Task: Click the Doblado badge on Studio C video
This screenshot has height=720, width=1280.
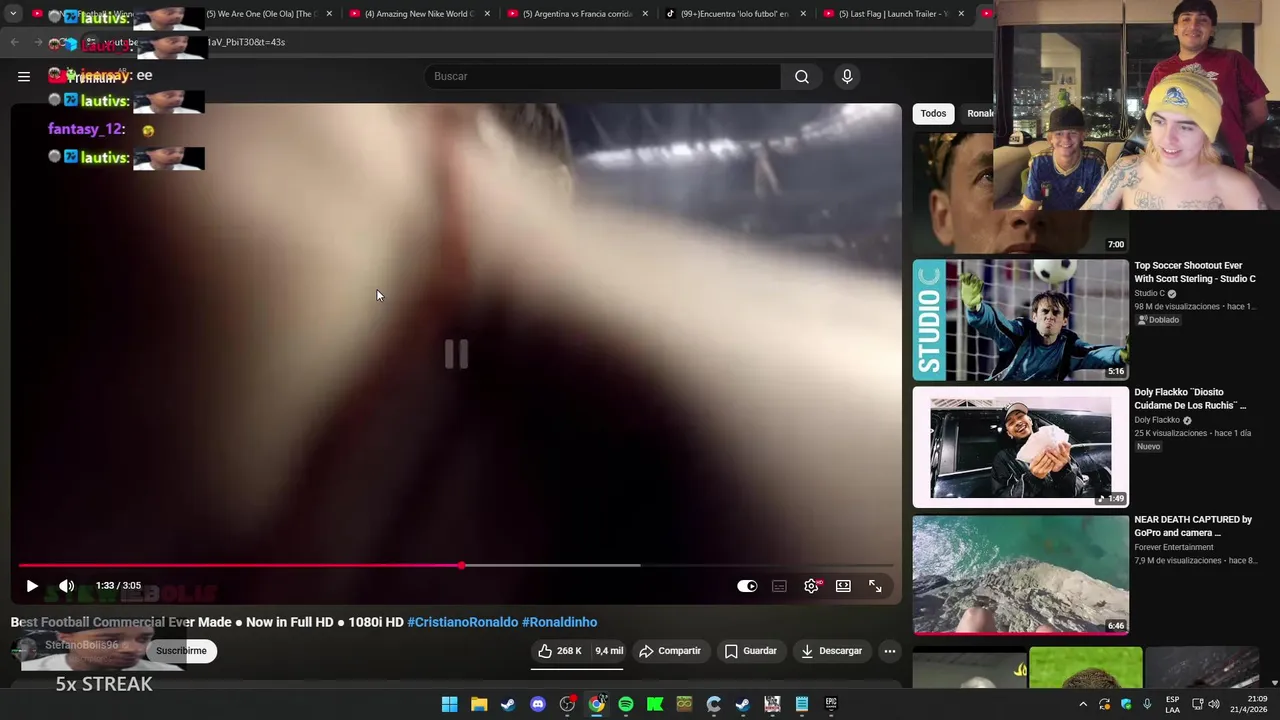Action: point(1158,320)
